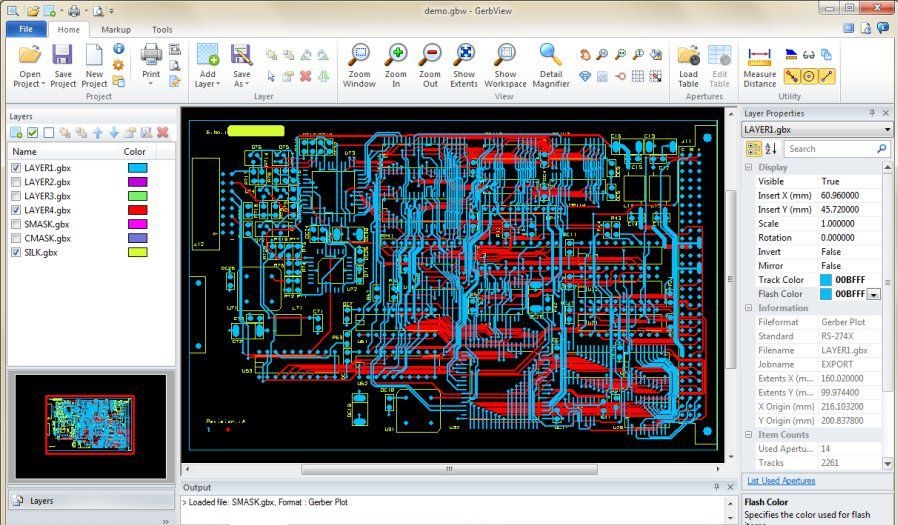Click the blue diamond icon in View group
The height and width of the screenshot is (525, 898).
585,76
